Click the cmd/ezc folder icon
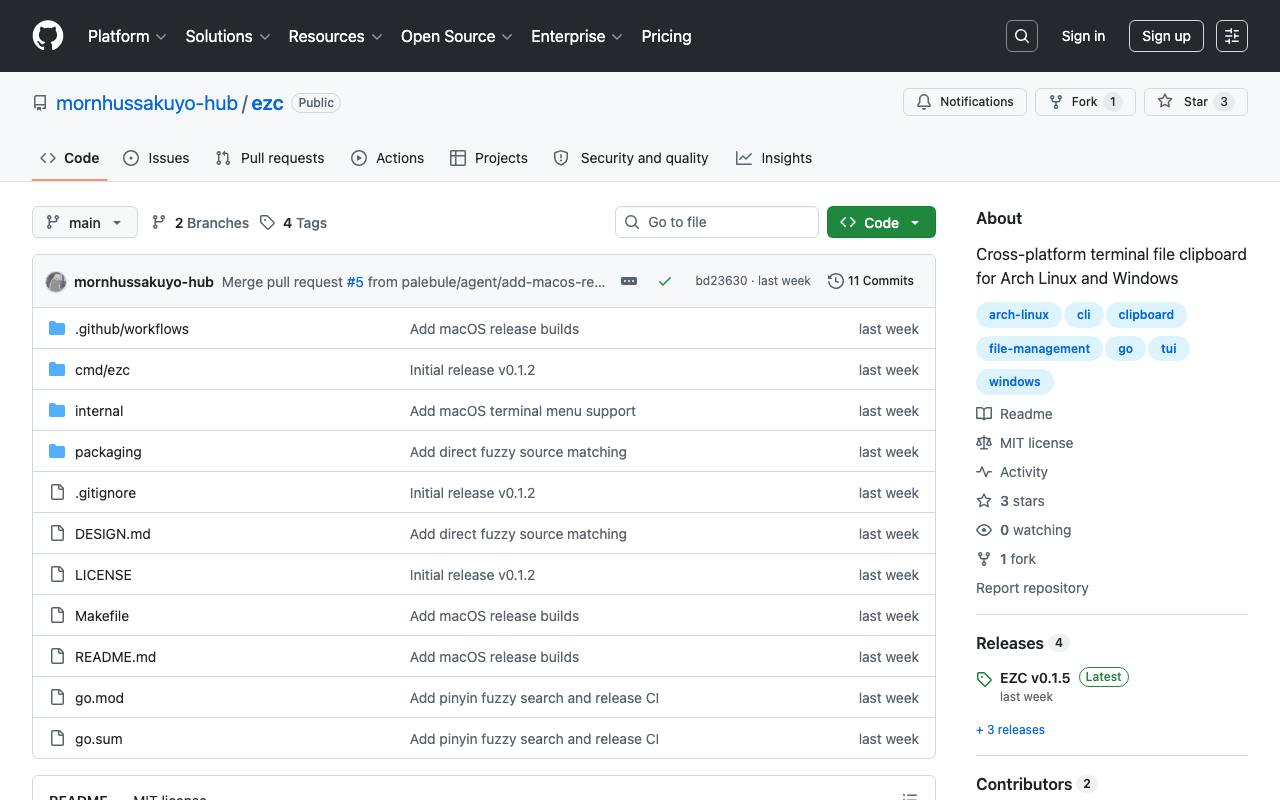Screen dimensions: 1280x800 [x=57, y=370]
